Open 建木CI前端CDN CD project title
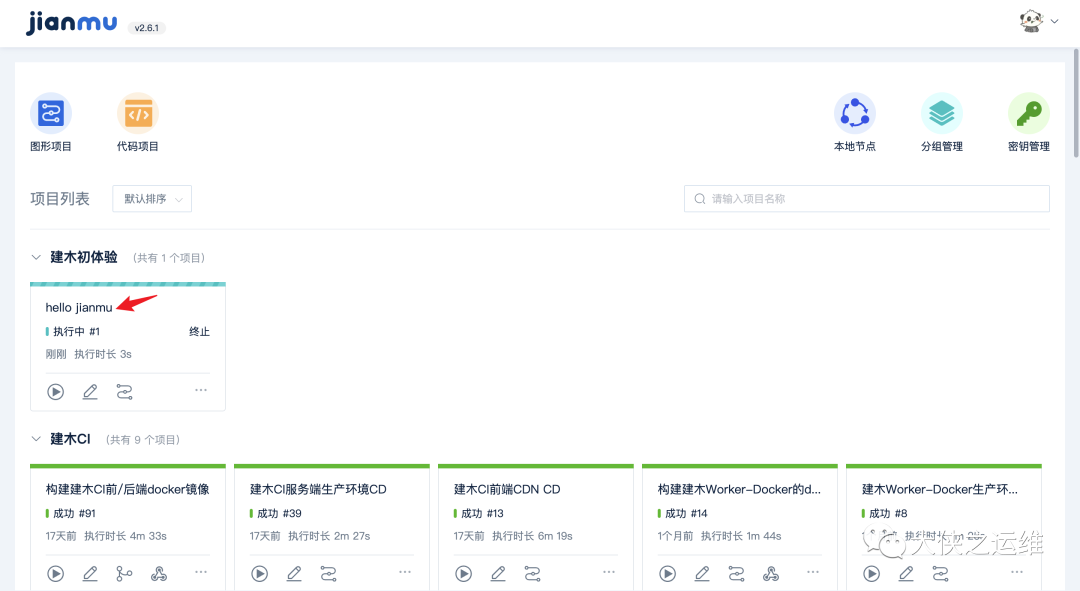 click(507, 489)
